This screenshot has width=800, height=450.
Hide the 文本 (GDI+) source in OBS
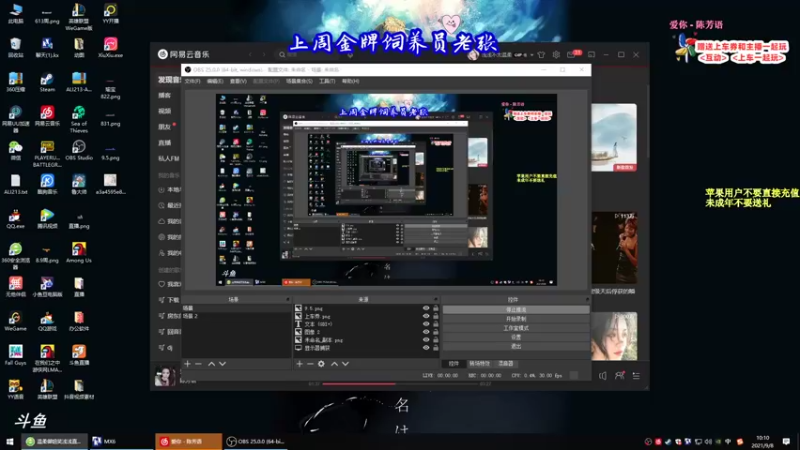pyautogui.click(x=426, y=324)
